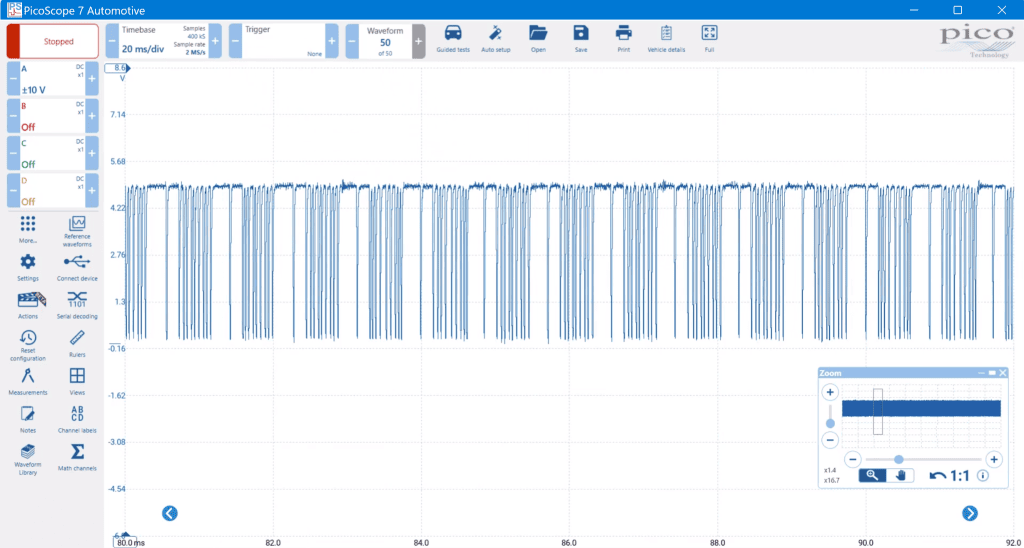The width and height of the screenshot is (1024, 548).
Task: Open Serial decoding tool
Action: (x=77, y=302)
